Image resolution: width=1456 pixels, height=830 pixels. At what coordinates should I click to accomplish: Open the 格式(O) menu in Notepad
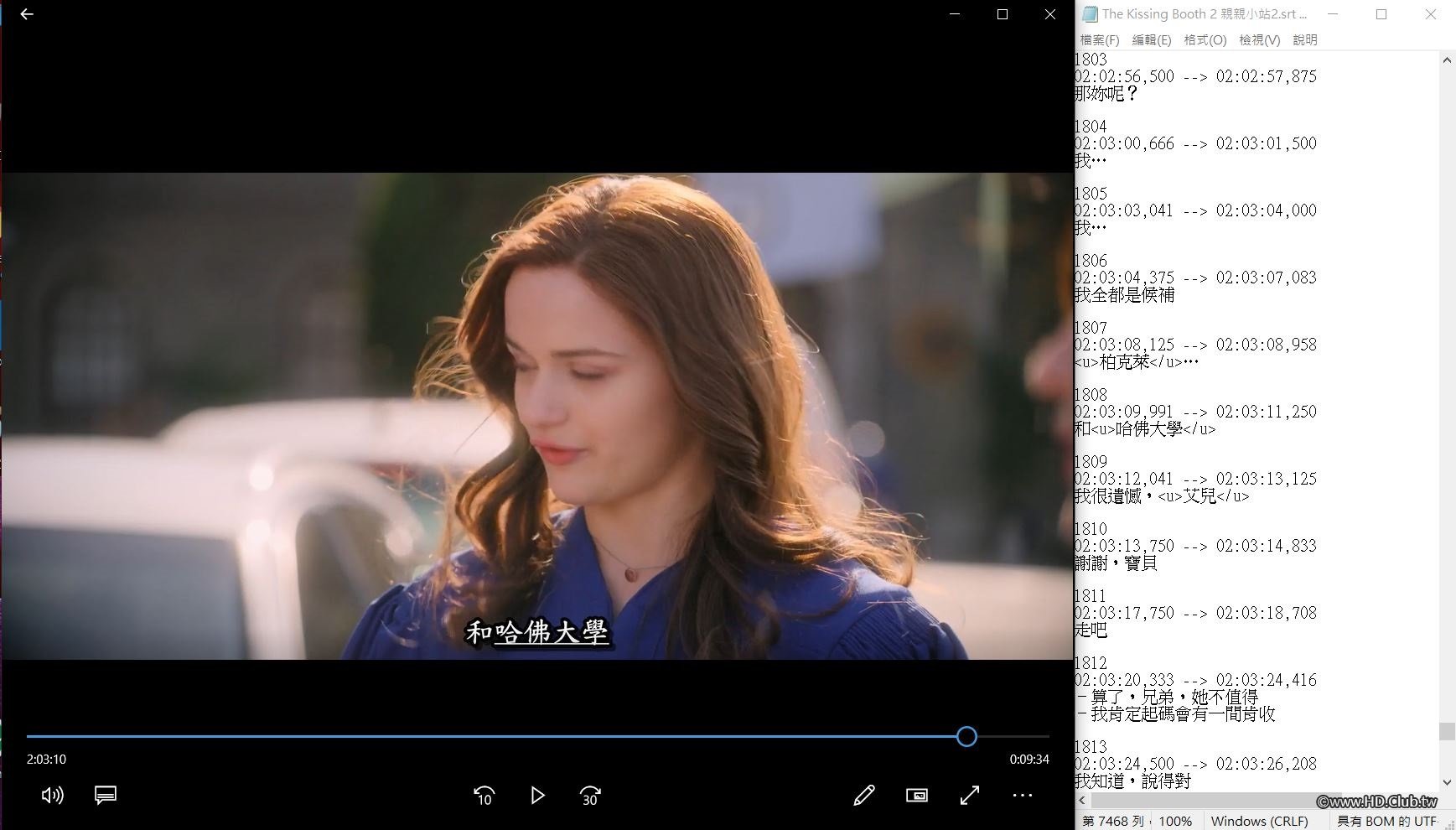pyautogui.click(x=1205, y=39)
